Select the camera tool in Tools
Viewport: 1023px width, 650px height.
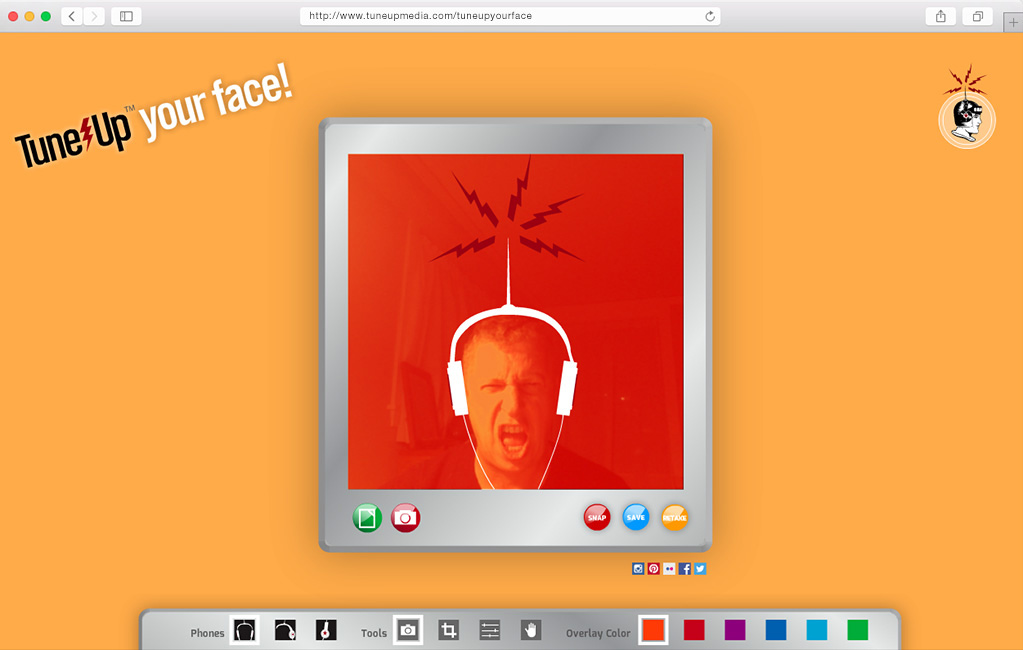click(x=408, y=630)
